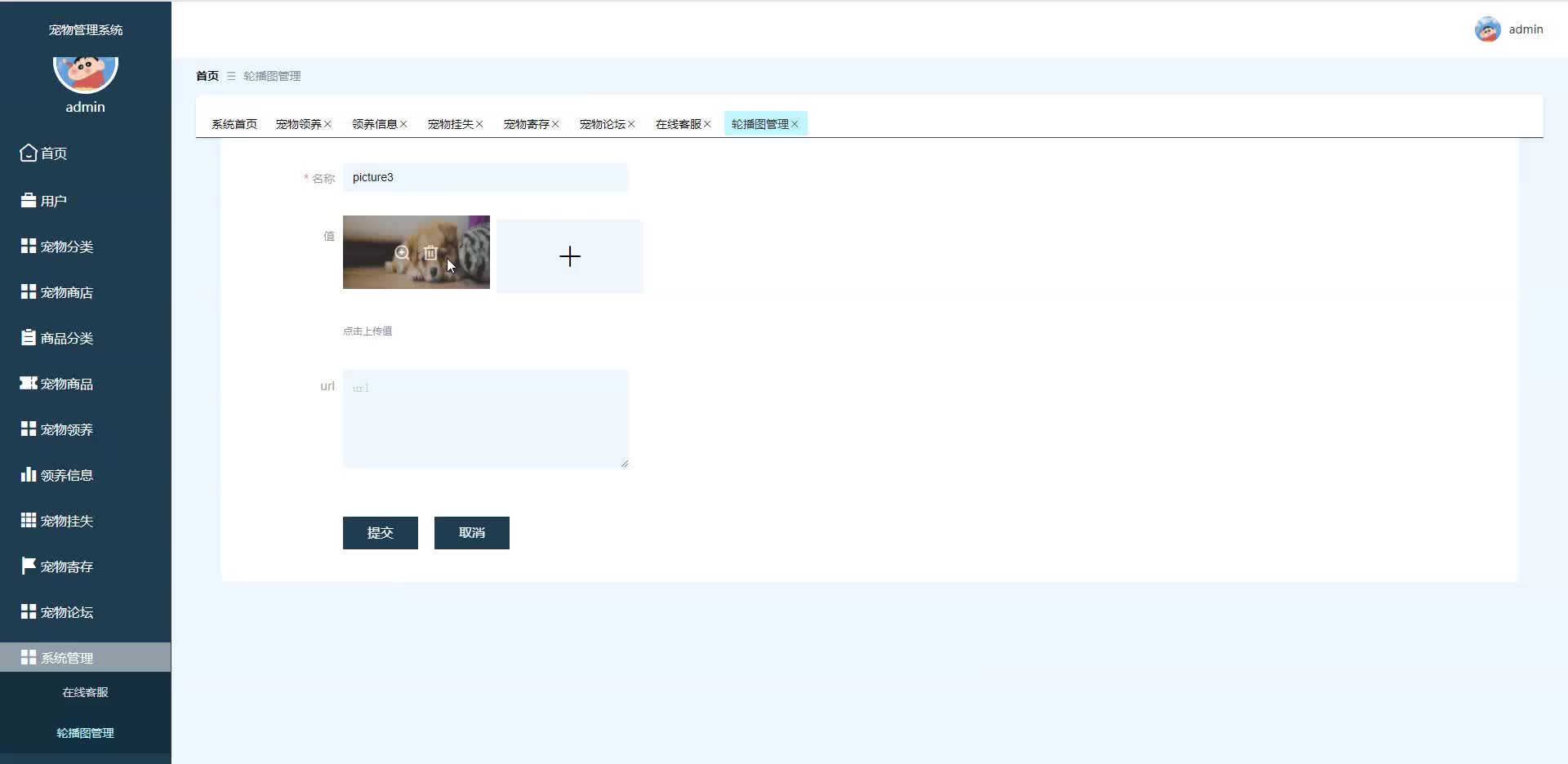
Task: Click the nine-dot grid icon beside 宠物挂失
Action: coord(29,520)
